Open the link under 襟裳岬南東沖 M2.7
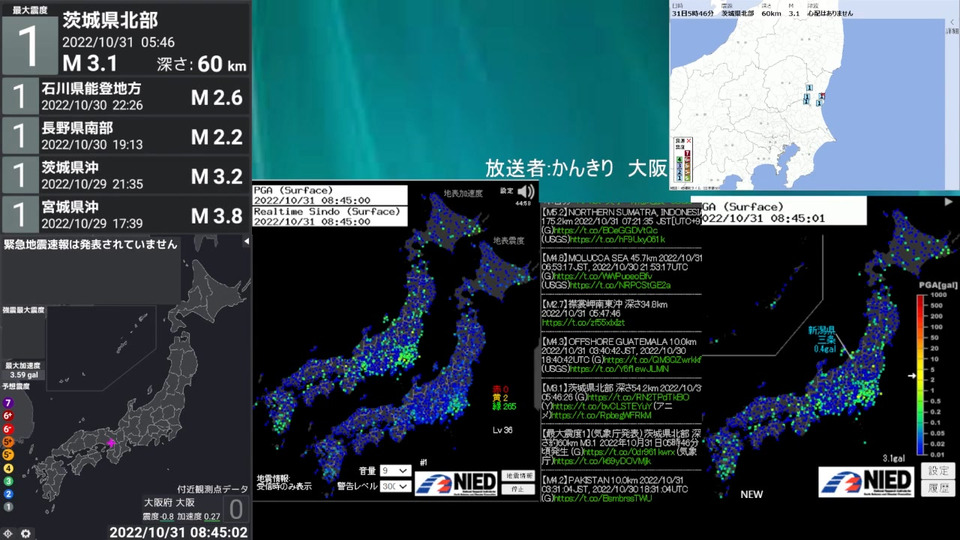This screenshot has width=960, height=540. 583,323
